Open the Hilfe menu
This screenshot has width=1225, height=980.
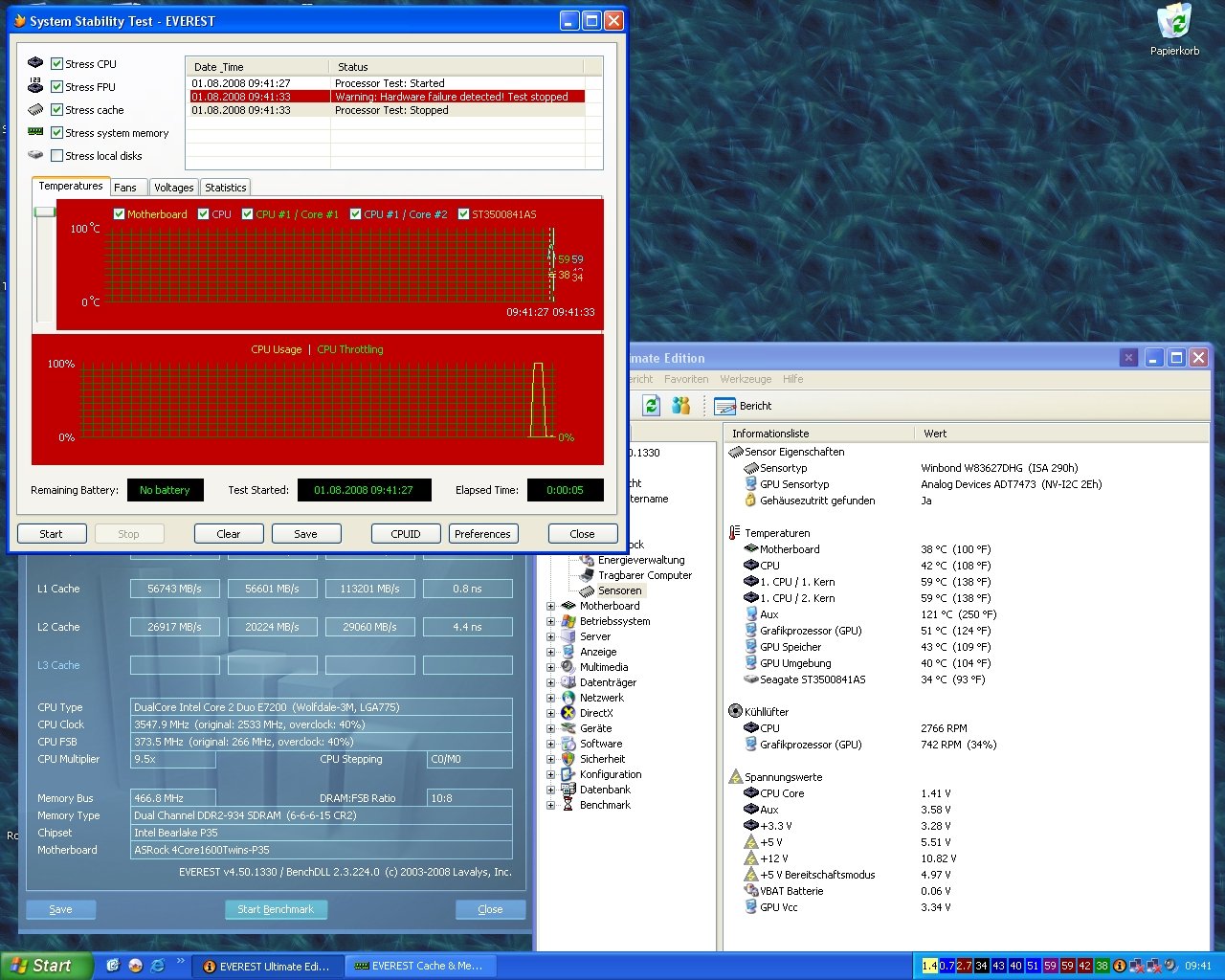tap(793, 379)
